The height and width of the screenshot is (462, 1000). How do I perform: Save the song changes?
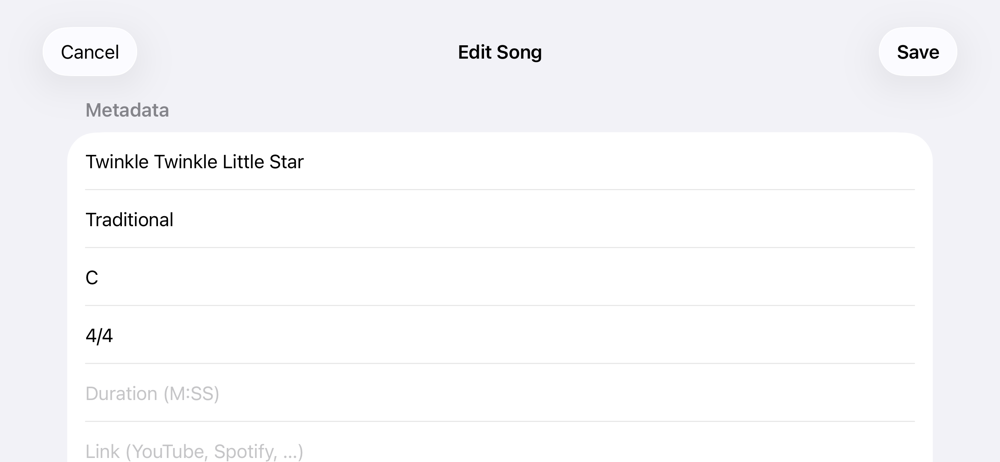[917, 52]
